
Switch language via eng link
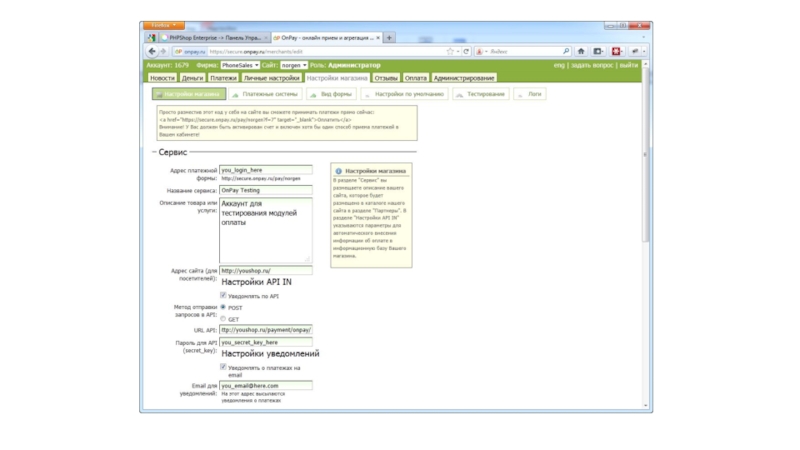pyautogui.click(x=559, y=65)
